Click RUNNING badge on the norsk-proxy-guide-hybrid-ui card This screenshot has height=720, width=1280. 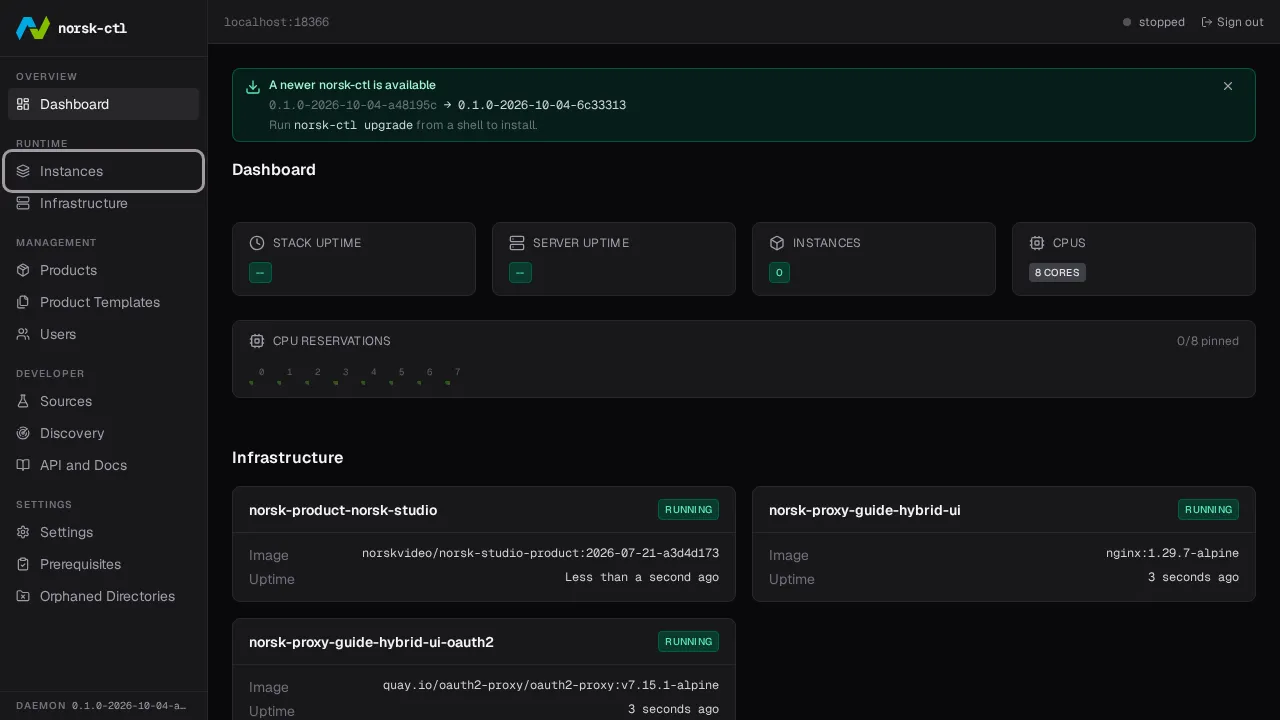[1208, 510]
